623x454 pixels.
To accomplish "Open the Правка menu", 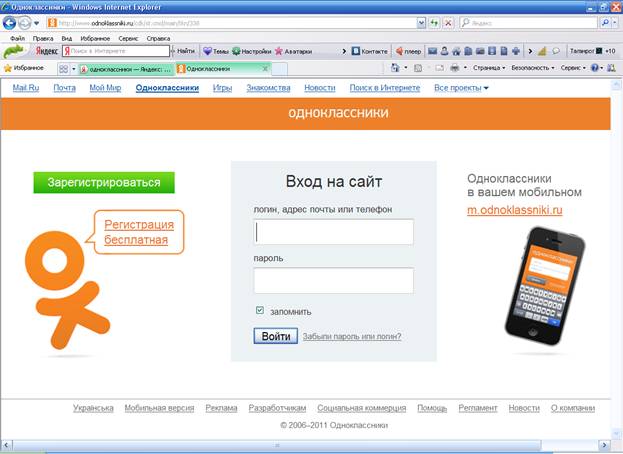I will coord(43,39).
